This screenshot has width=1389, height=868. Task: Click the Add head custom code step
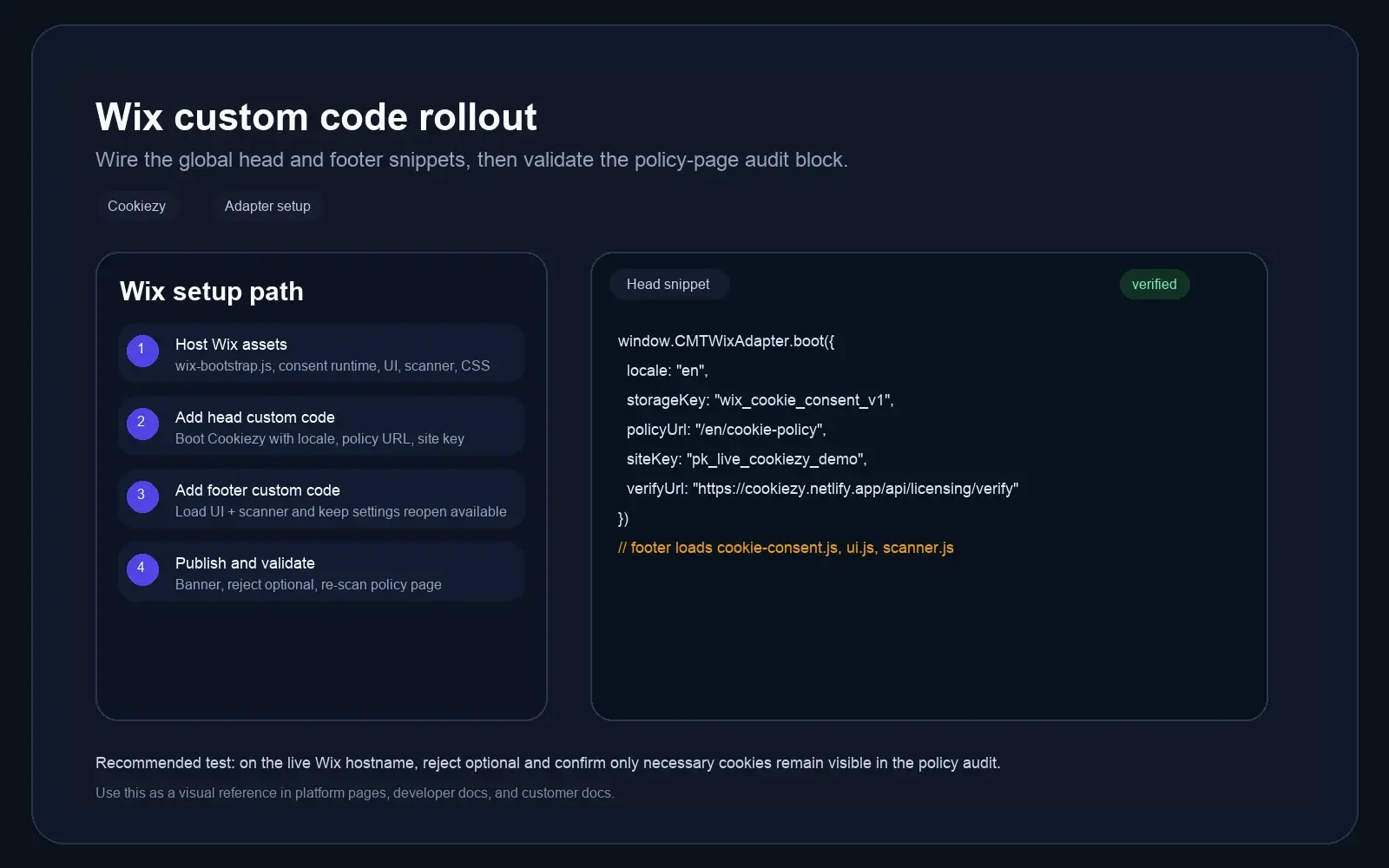321,425
